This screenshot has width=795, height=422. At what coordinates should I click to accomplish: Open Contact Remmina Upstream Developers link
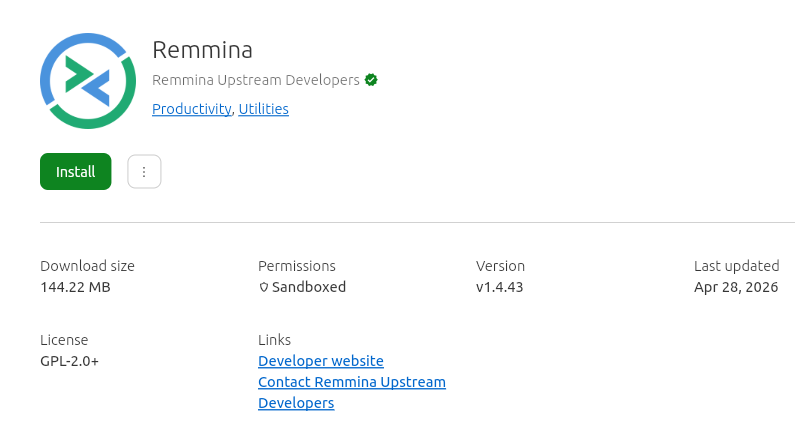click(352, 392)
